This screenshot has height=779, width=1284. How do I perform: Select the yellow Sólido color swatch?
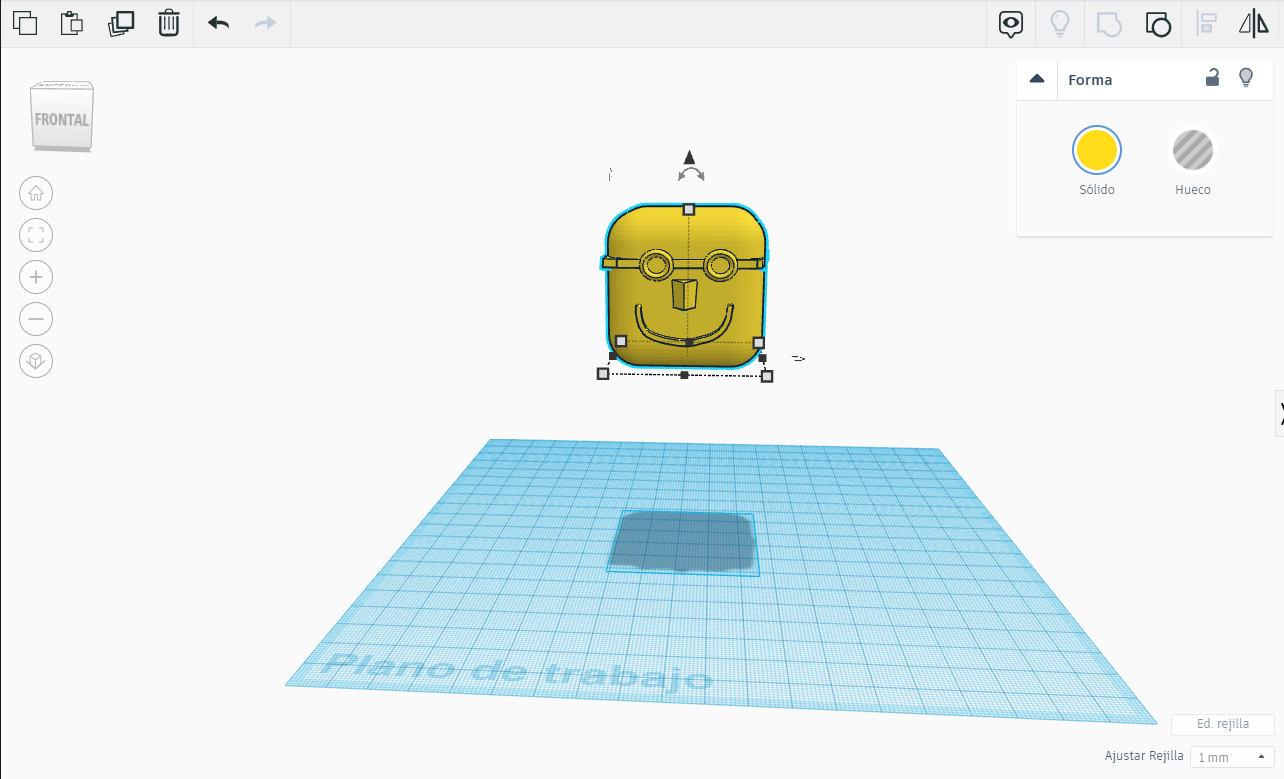click(x=1097, y=151)
